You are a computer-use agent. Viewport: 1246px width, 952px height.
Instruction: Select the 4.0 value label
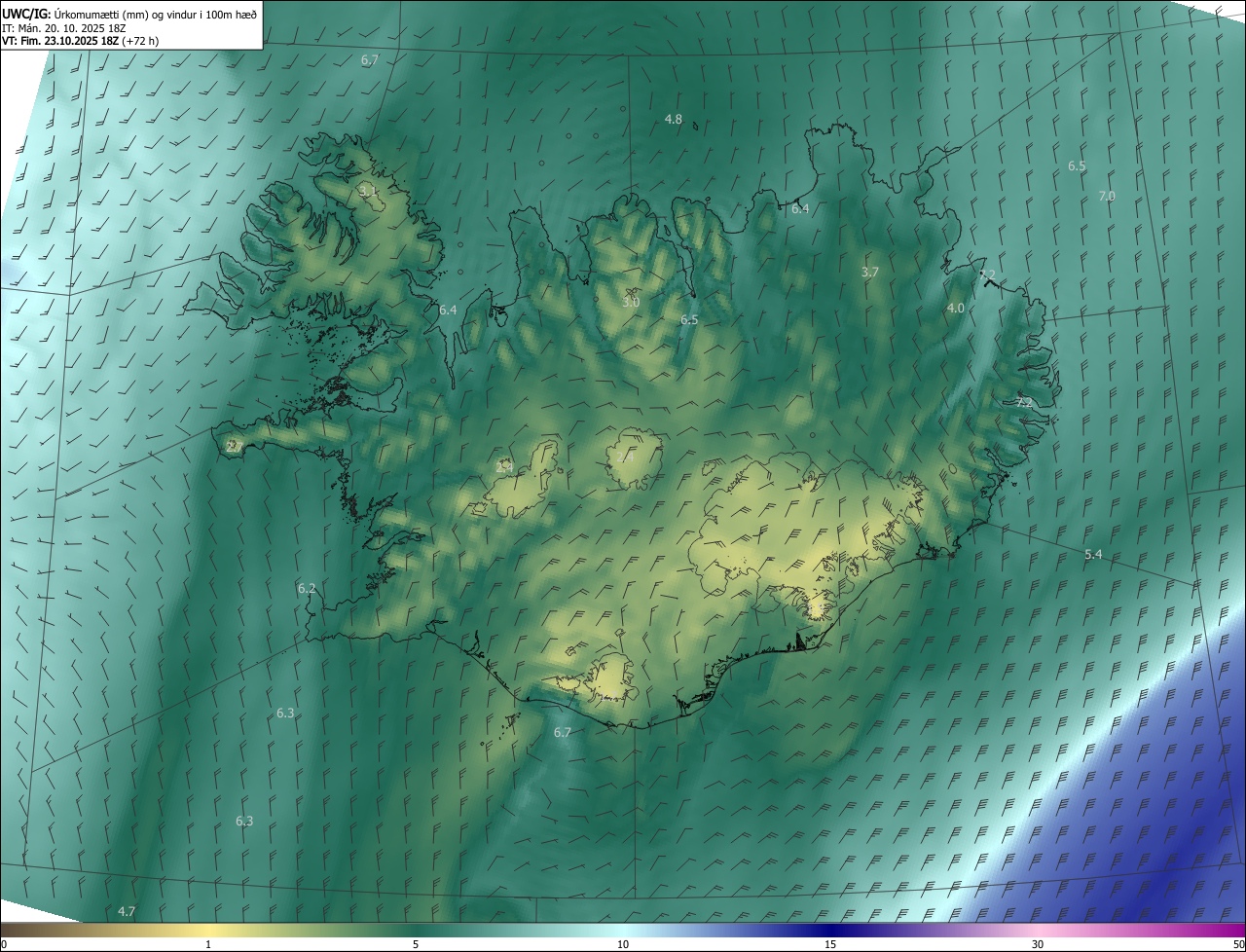[956, 308]
